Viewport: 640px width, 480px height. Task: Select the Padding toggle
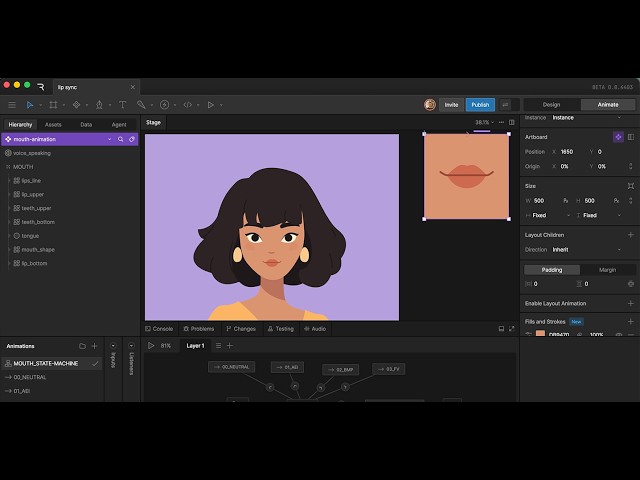(552, 270)
